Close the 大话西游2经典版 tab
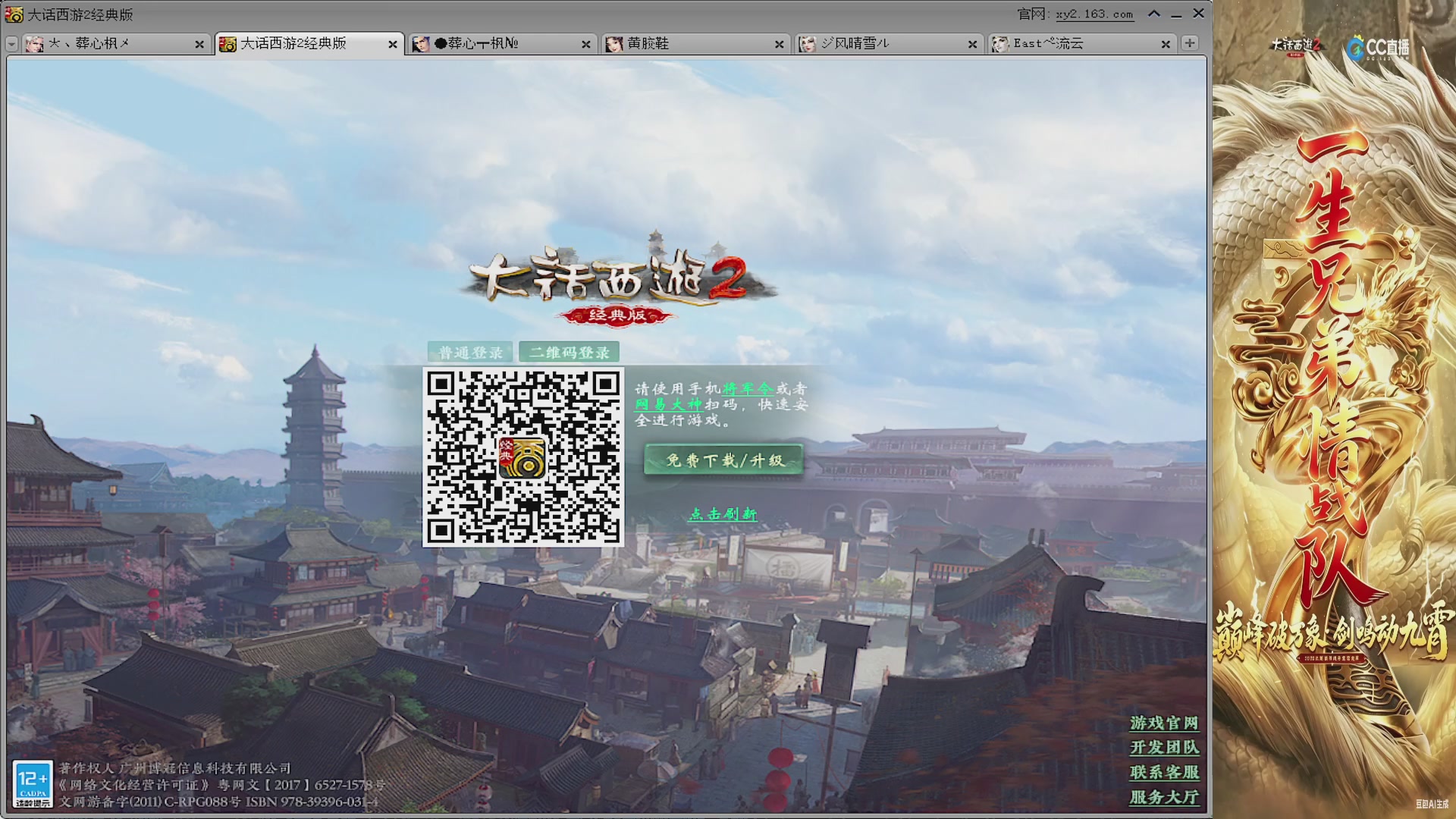Image resolution: width=1456 pixels, height=819 pixels. point(393,45)
